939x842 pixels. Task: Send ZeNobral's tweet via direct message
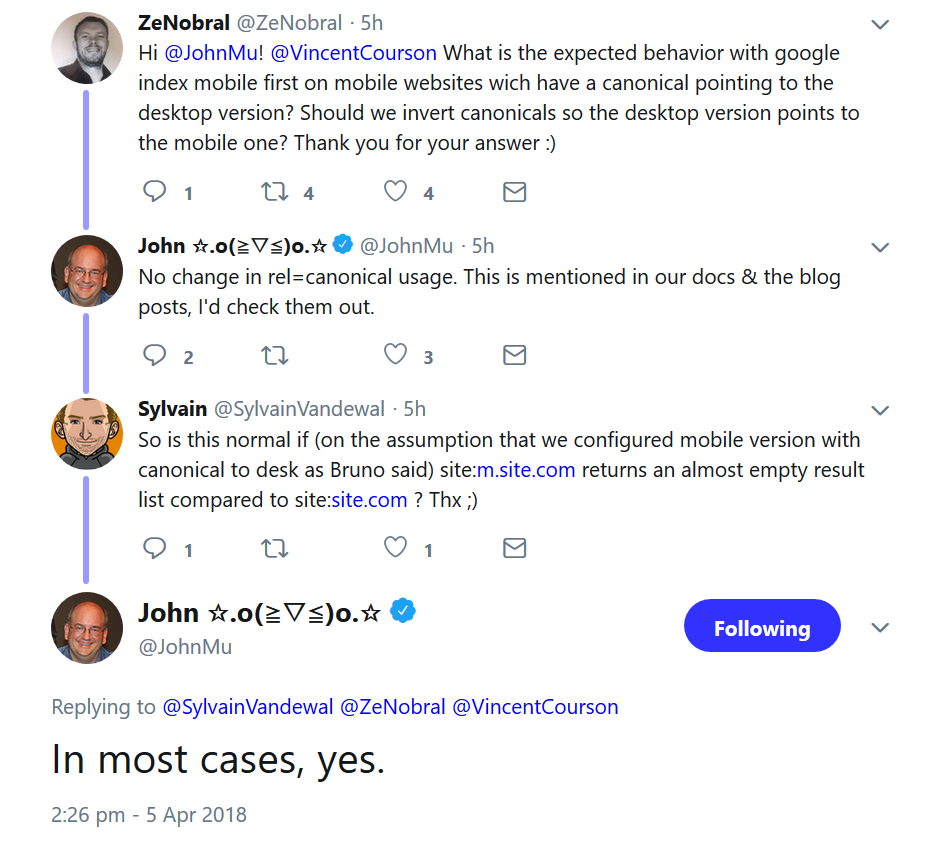click(x=514, y=192)
